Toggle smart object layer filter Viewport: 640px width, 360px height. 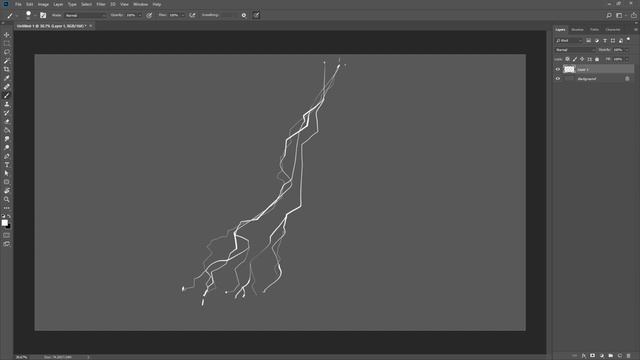tap(621, 40)
